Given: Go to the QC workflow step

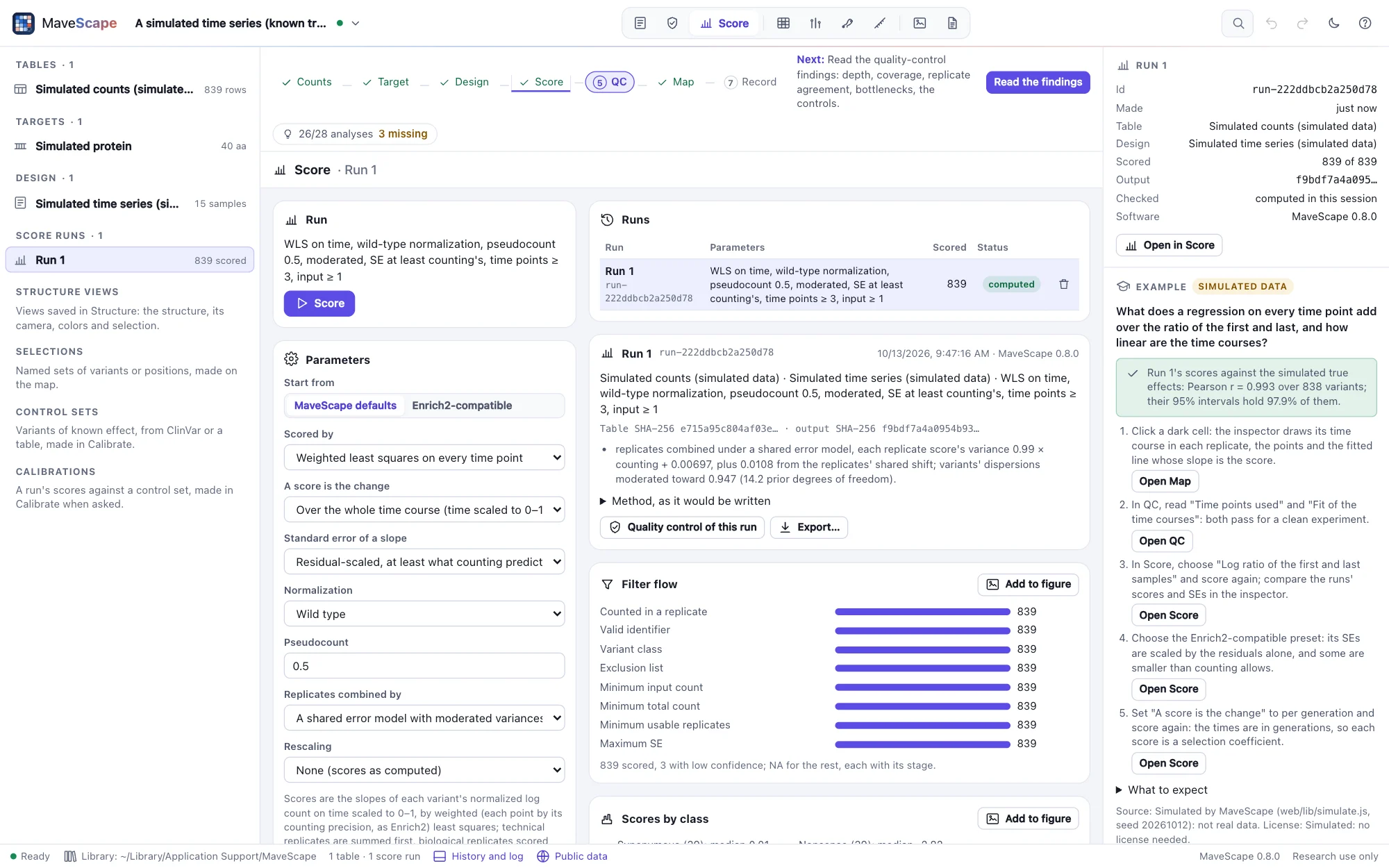Looking at the screenshot, I should pyautogui.click(x=610, y=82).
